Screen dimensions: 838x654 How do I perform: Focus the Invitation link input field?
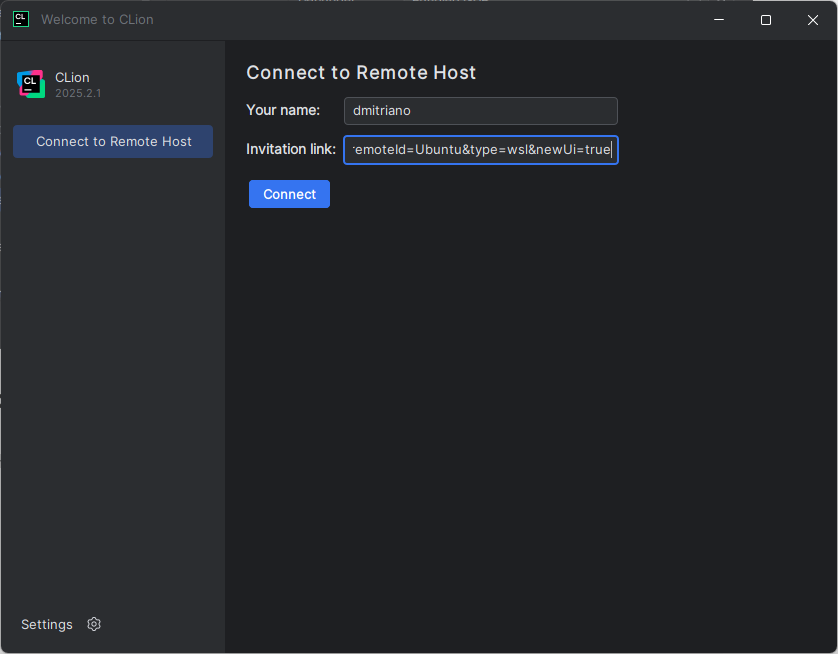point(480,150)
